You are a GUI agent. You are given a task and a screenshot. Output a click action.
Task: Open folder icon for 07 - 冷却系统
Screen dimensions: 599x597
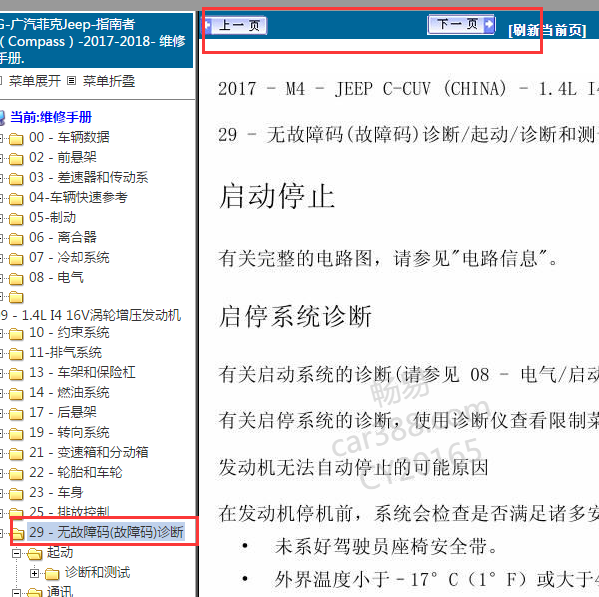[16, 258]
